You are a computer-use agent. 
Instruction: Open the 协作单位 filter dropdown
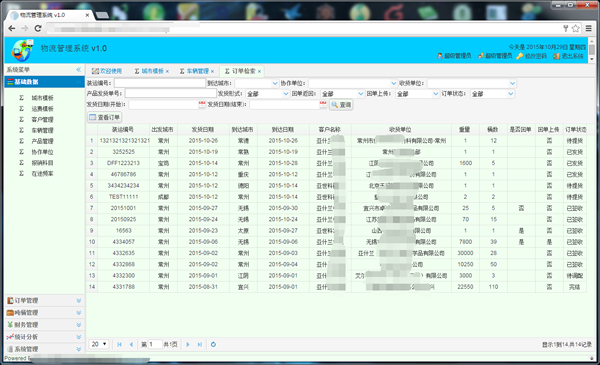393,83
